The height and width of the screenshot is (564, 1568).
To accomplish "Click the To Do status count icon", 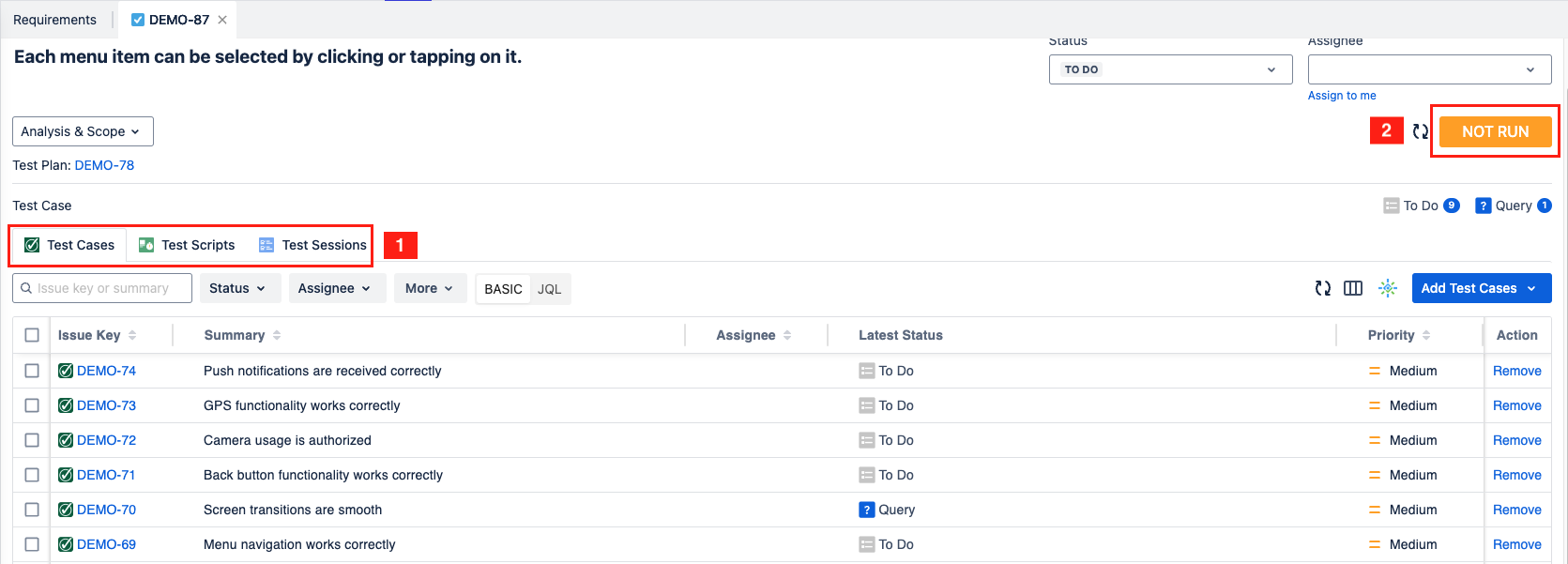I will click(x=1392, y=206).
